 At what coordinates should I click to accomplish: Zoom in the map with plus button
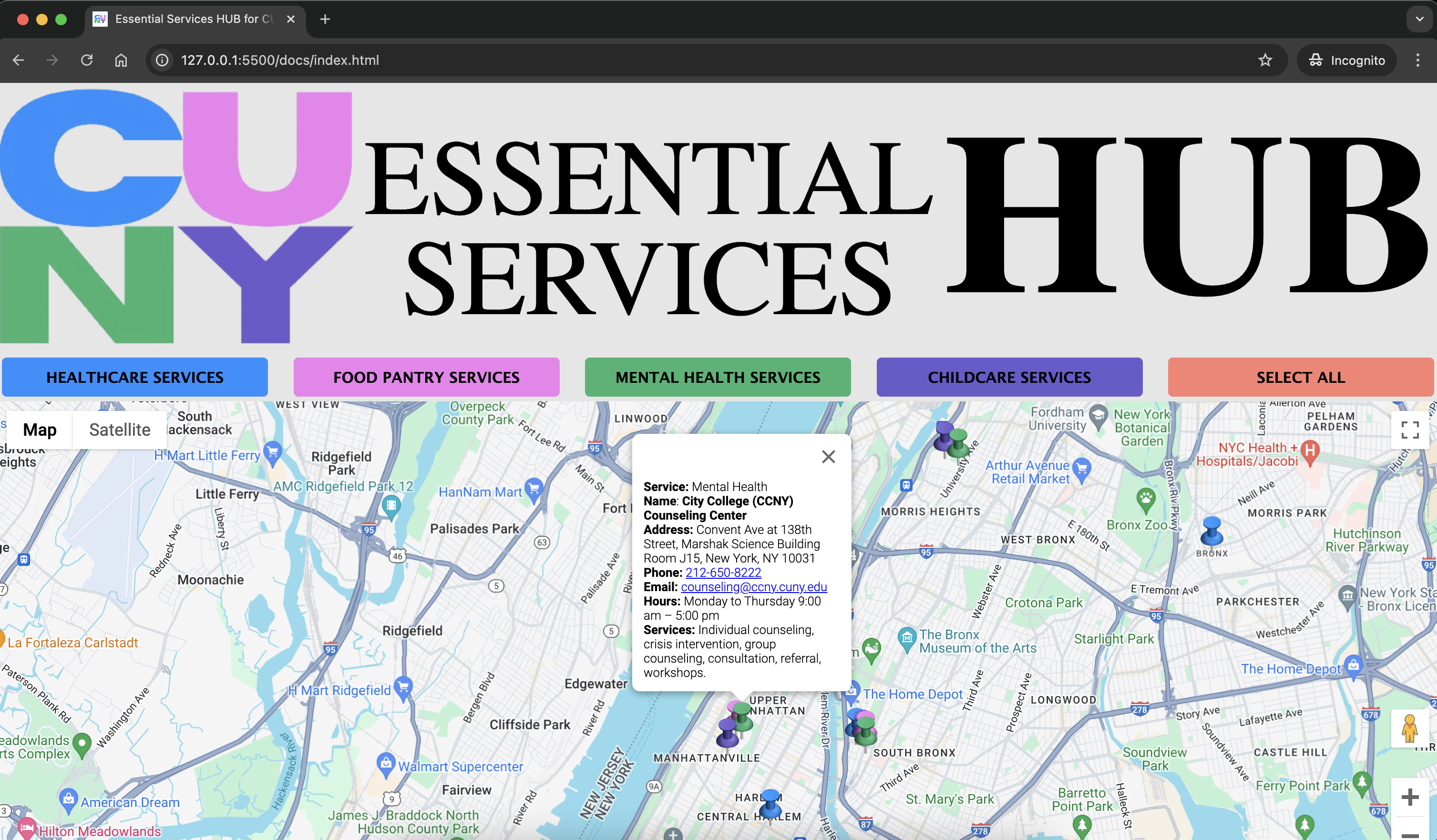(1410, 797)
